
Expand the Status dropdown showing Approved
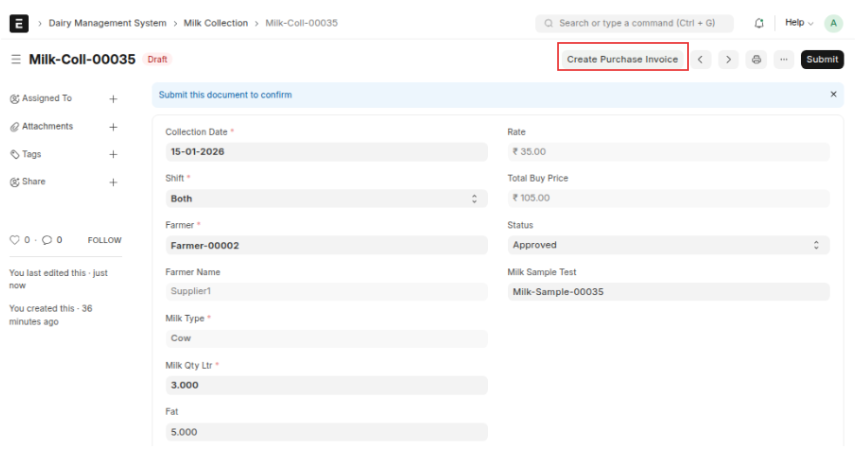(668, 245)
